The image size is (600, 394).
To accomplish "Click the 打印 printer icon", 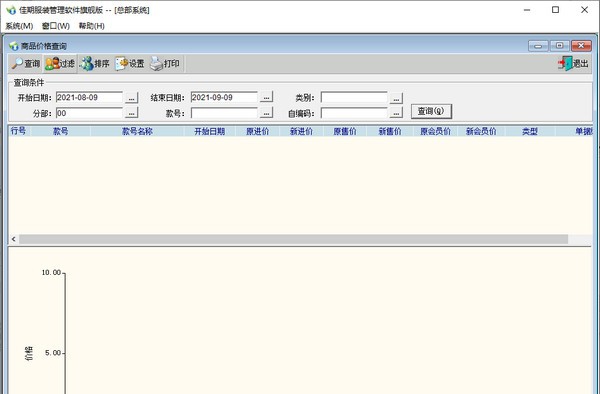I will click(x=156, y=63).
